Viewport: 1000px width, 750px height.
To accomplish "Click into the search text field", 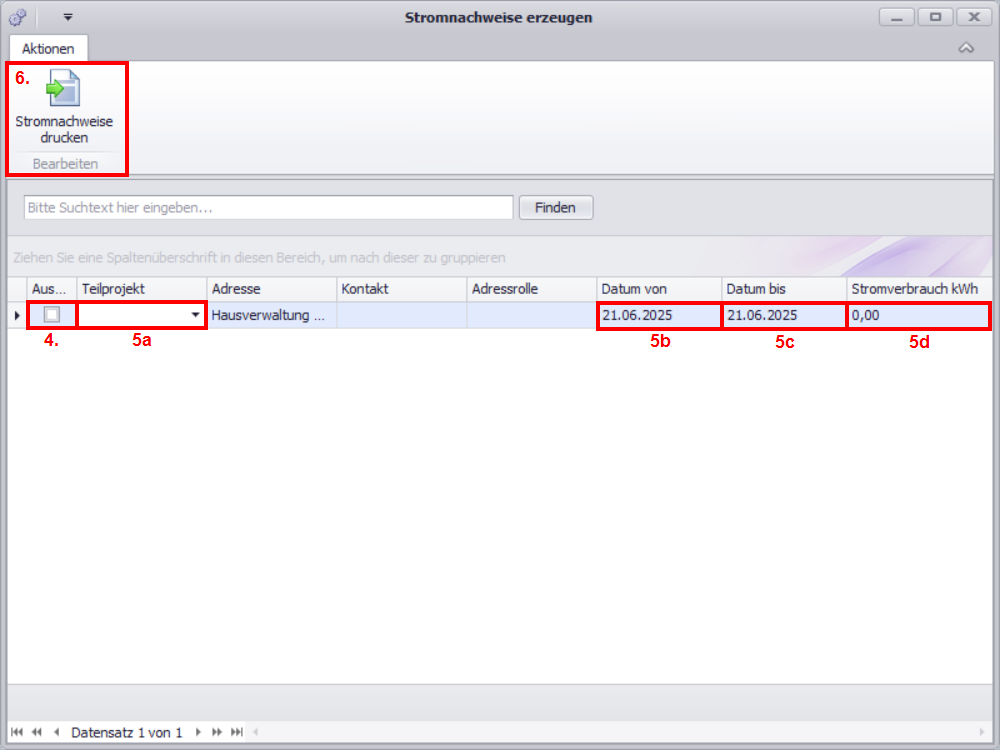I will coord(268,207).
